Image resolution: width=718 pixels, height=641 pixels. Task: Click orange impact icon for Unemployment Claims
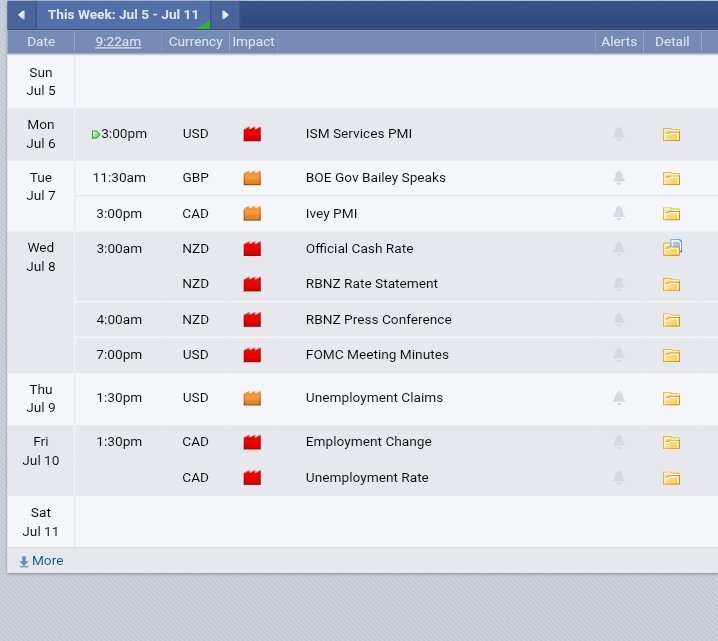point(252,398)
